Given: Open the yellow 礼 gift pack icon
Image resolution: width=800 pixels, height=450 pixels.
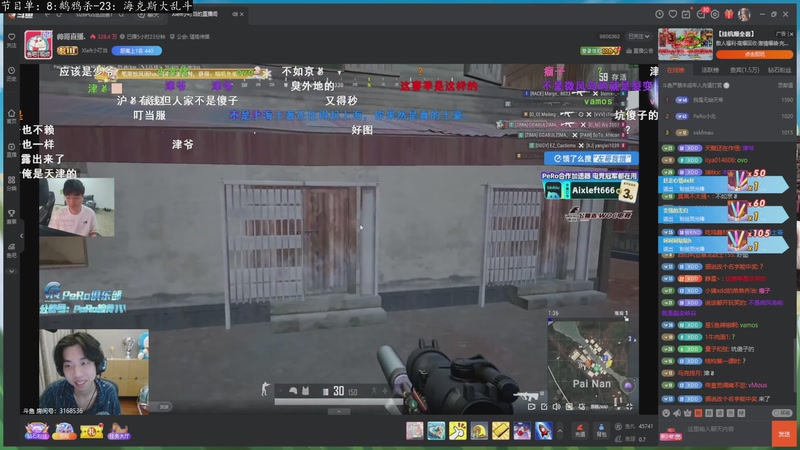Looking at the screenshot, I should click(92, 431).
